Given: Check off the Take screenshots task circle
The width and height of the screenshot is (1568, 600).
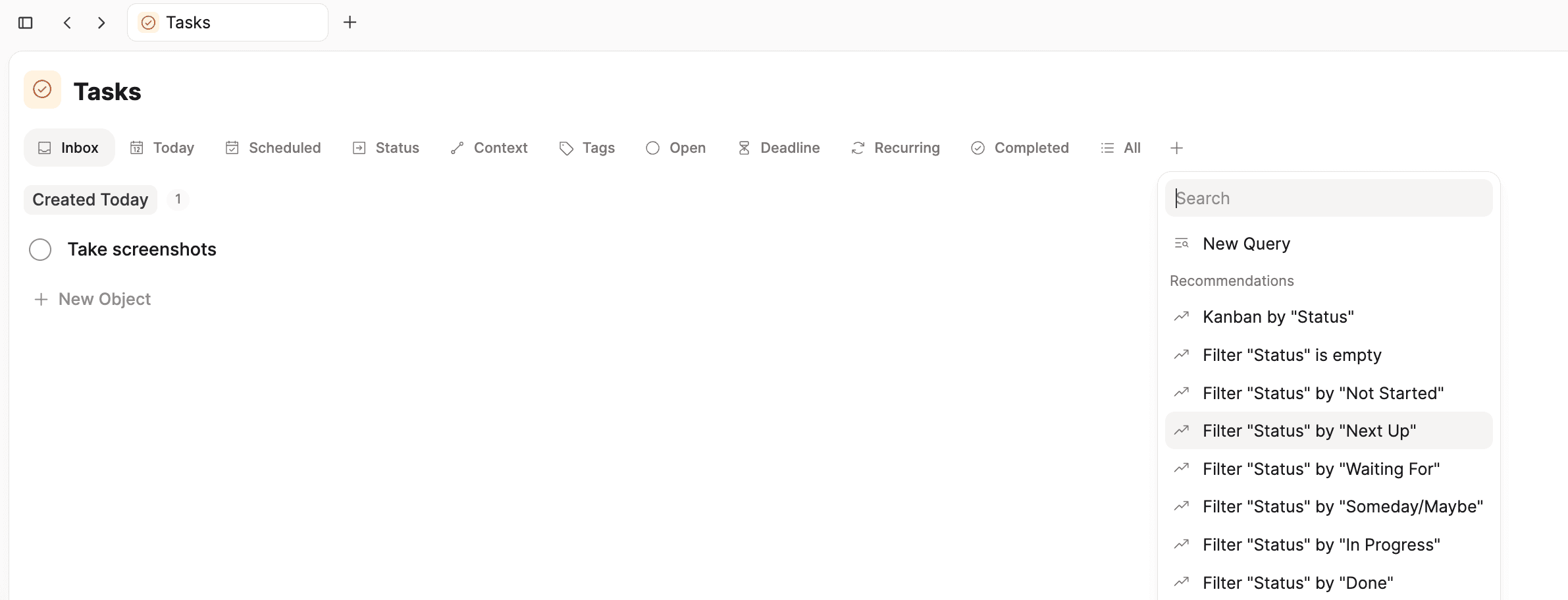Looking at the screenshot, I should (40, 250).
